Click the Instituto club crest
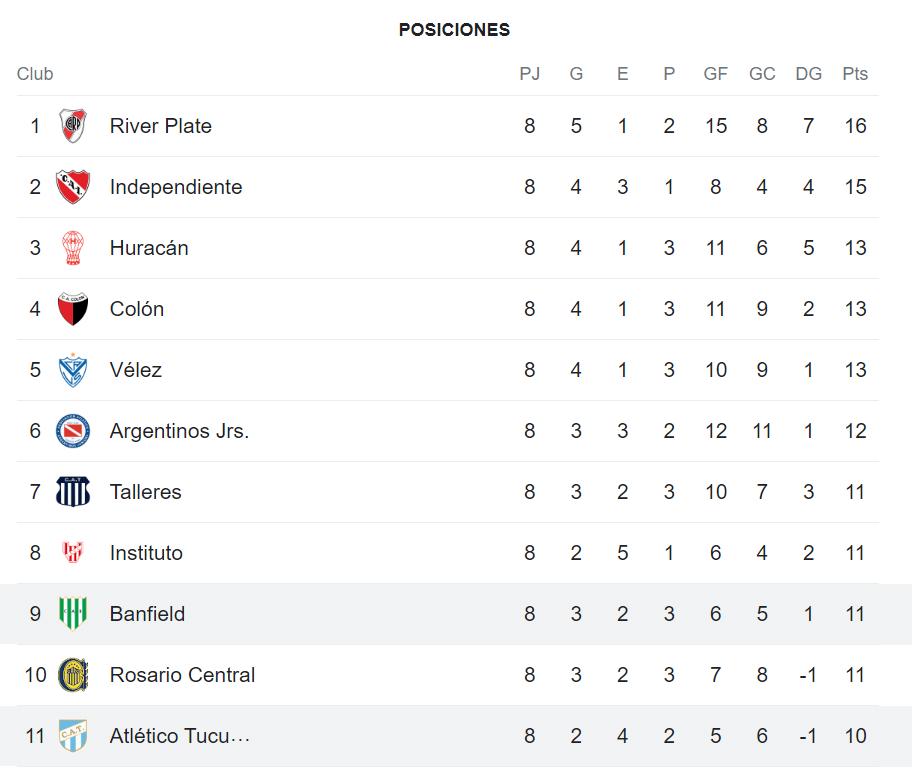The width and height of the screenshot is (912, 768). pos(73,553)
